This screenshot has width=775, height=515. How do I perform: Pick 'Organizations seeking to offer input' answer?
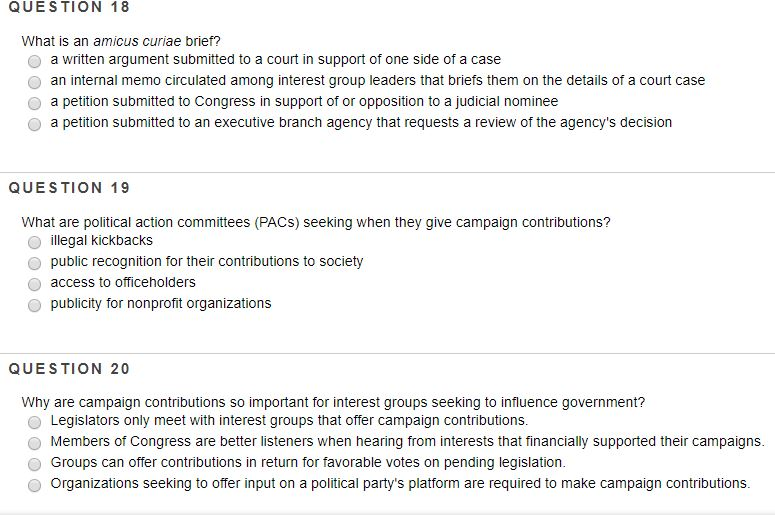[x=34, y=485]
